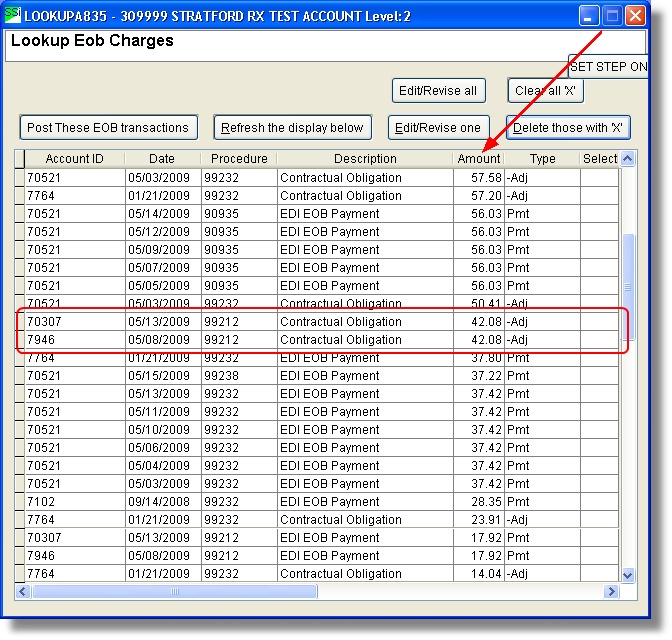Viewport: 672px width, 640px height.
Task: Click Clear all 'X' button
Action: click(x=545, y=90)
